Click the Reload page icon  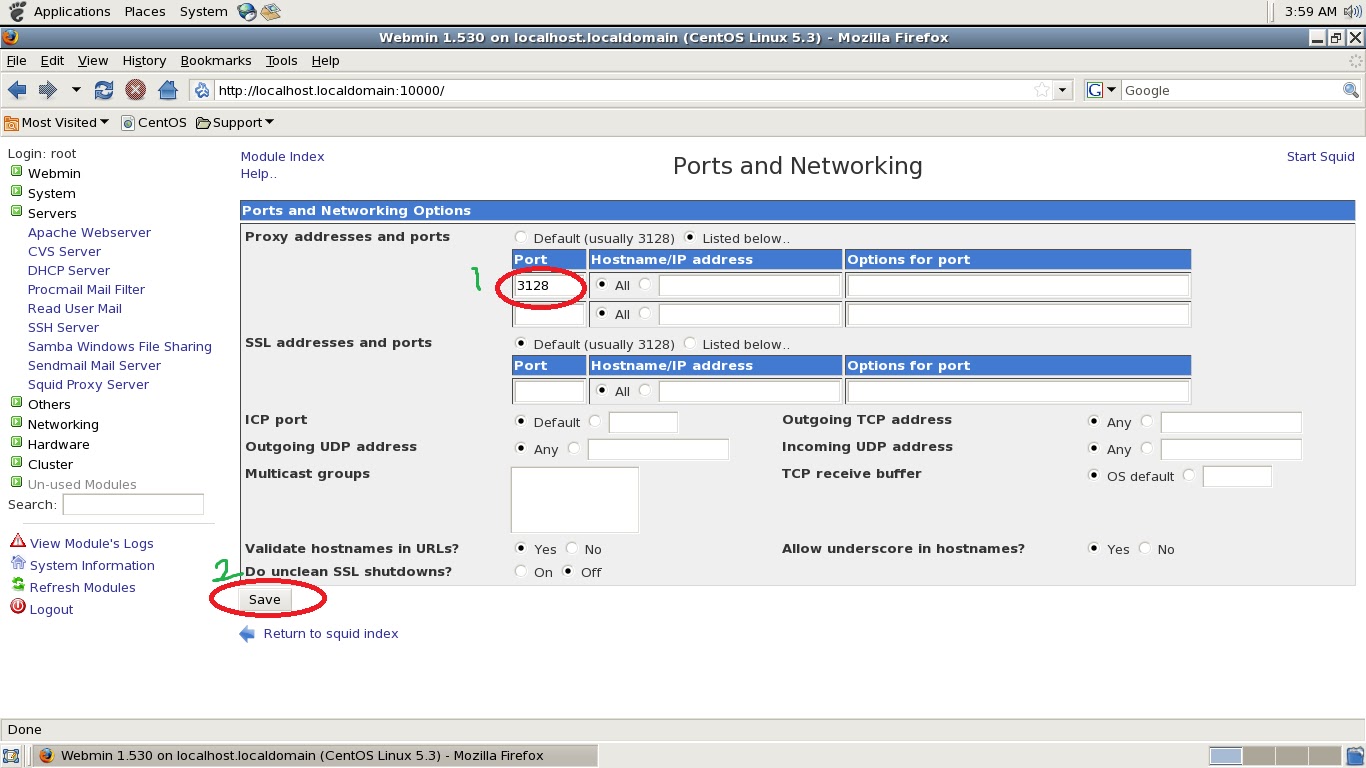coord(103,89)
